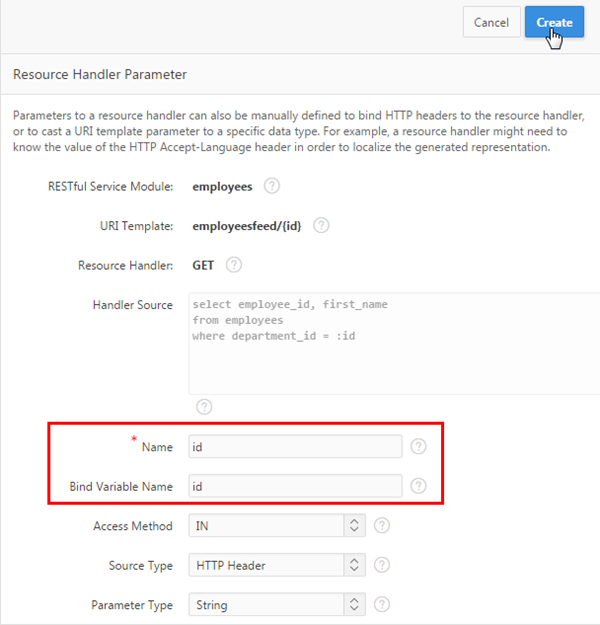Show help for Access Method
The image size is (600, 625).
(x=382, y=526)
